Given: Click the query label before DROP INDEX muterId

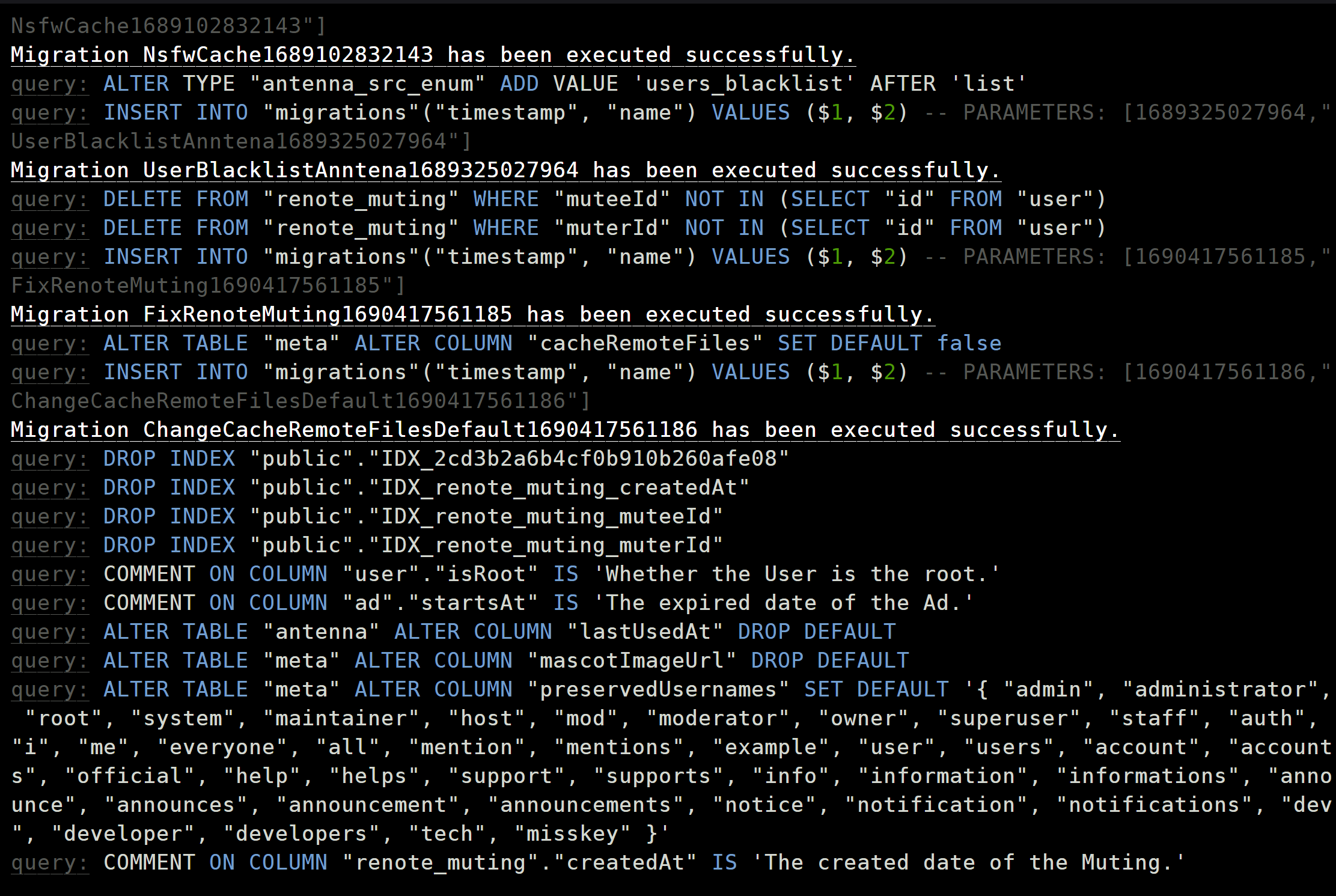Looking at the screenshot, I should 50,546.
